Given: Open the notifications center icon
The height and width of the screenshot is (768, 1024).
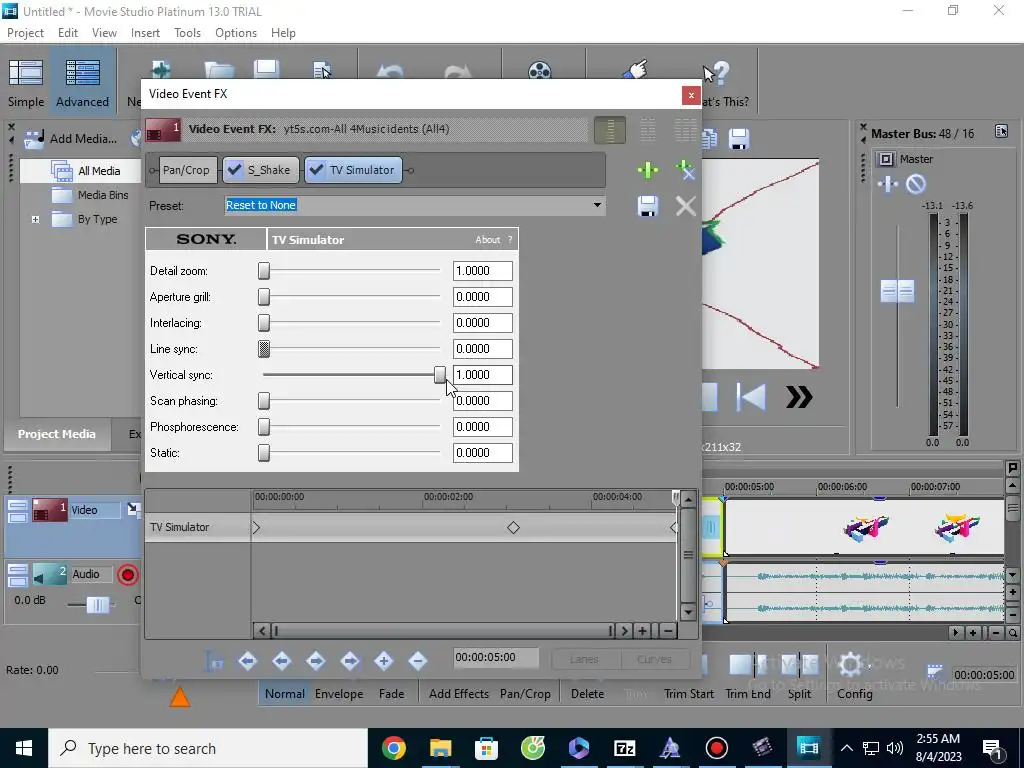Looking at the screenshot, I should point(992,748).
